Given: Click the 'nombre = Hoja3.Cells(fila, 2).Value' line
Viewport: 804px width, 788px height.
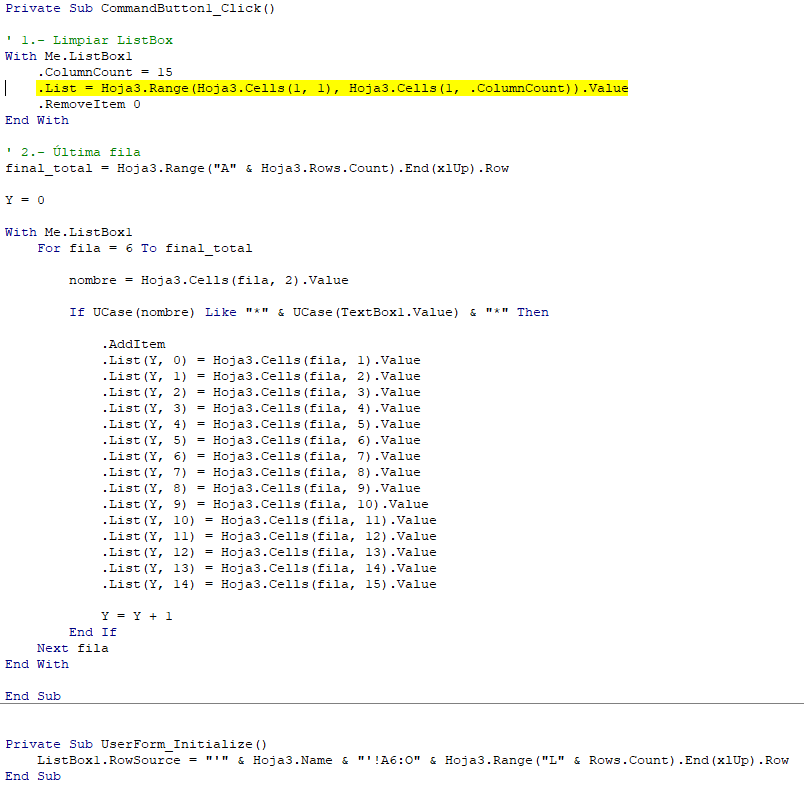Looking at the screenshot, I should click(x=208, y=280).
